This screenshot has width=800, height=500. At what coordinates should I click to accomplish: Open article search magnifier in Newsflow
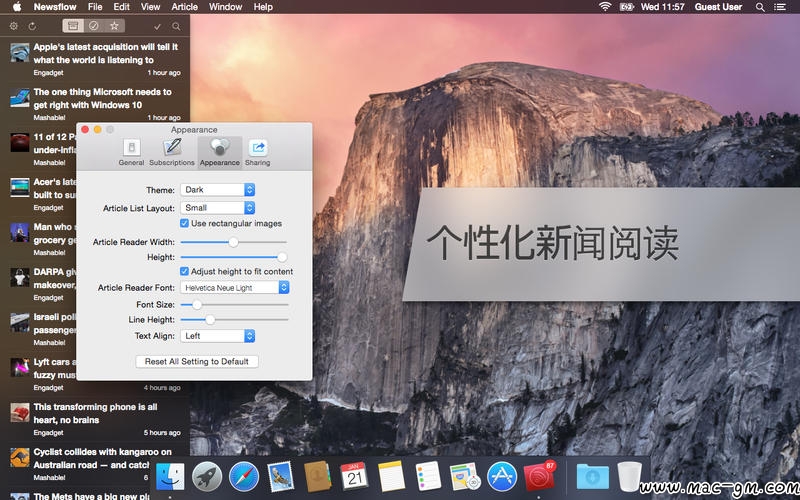pyautogui.click(x=176, y=27)
